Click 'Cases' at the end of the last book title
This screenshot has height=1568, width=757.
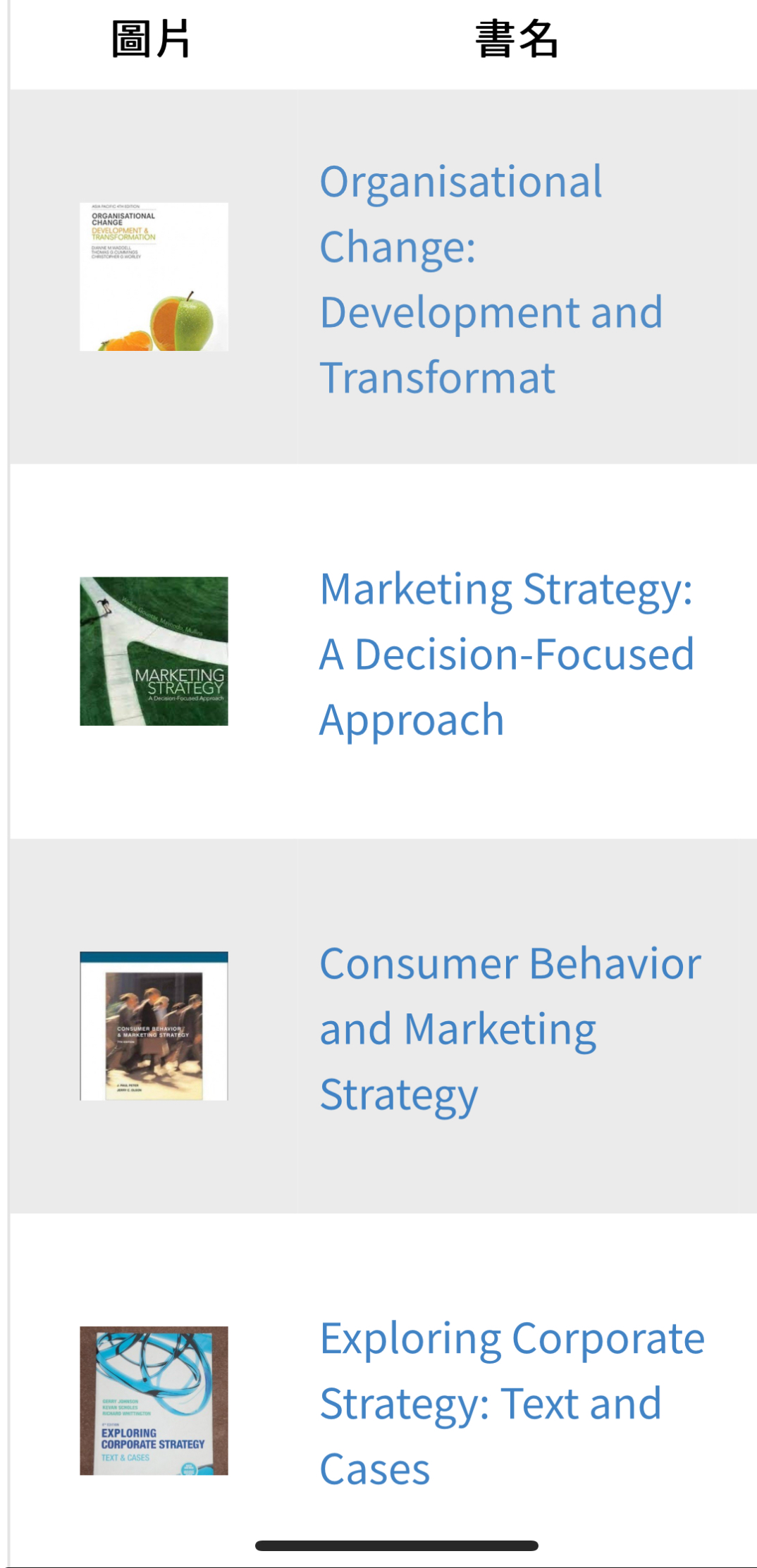[x=375, y=1470]
